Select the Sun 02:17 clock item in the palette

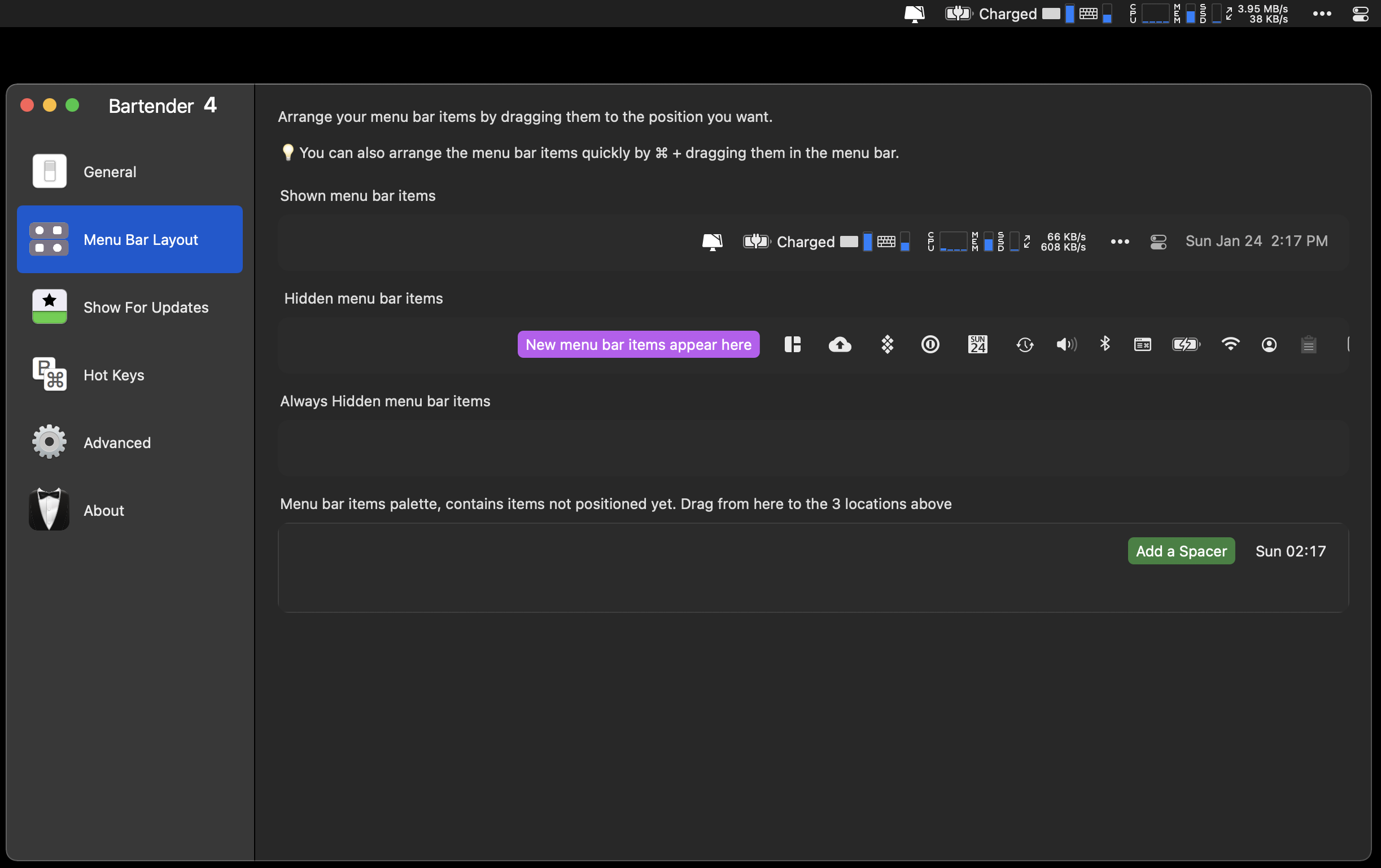click(x=1291, y=551)
